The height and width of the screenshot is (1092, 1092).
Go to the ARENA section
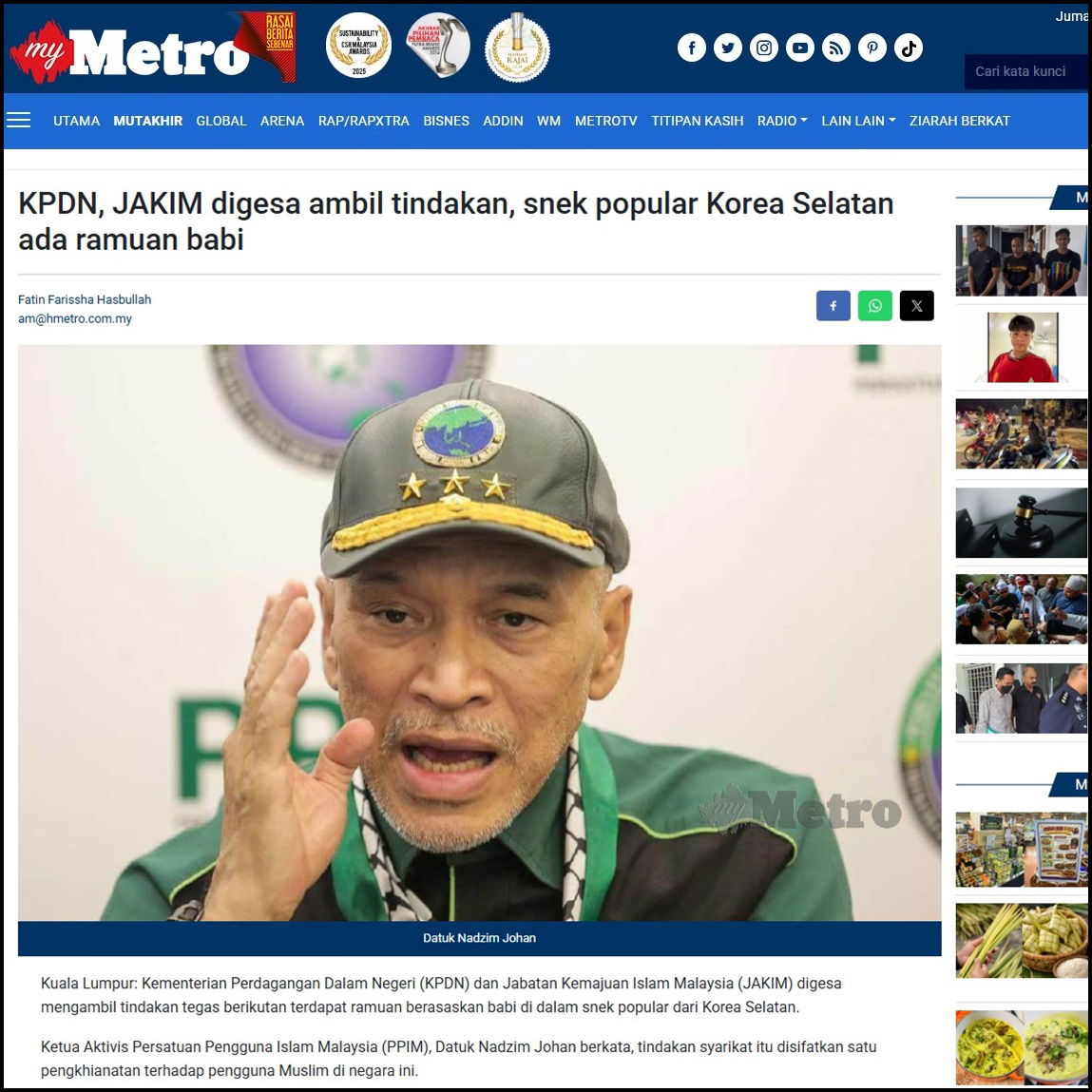point(282,121)
